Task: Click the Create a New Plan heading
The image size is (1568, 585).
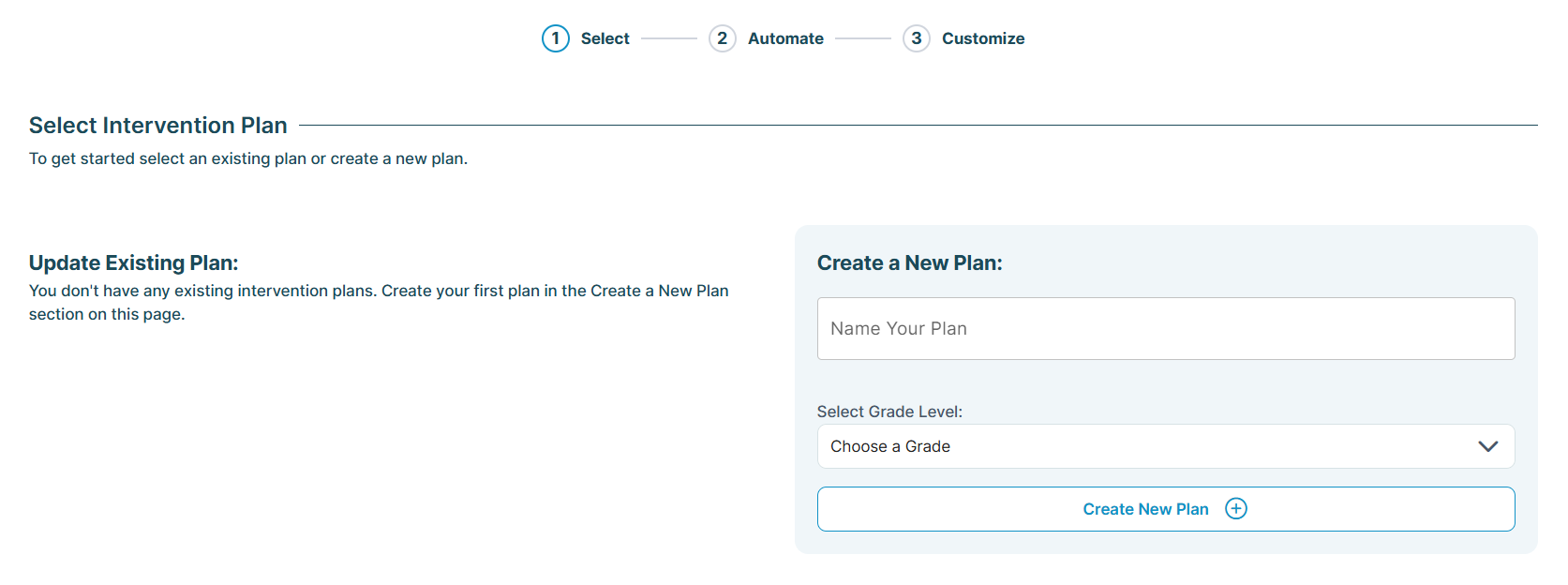Action: tap(909, 262)
